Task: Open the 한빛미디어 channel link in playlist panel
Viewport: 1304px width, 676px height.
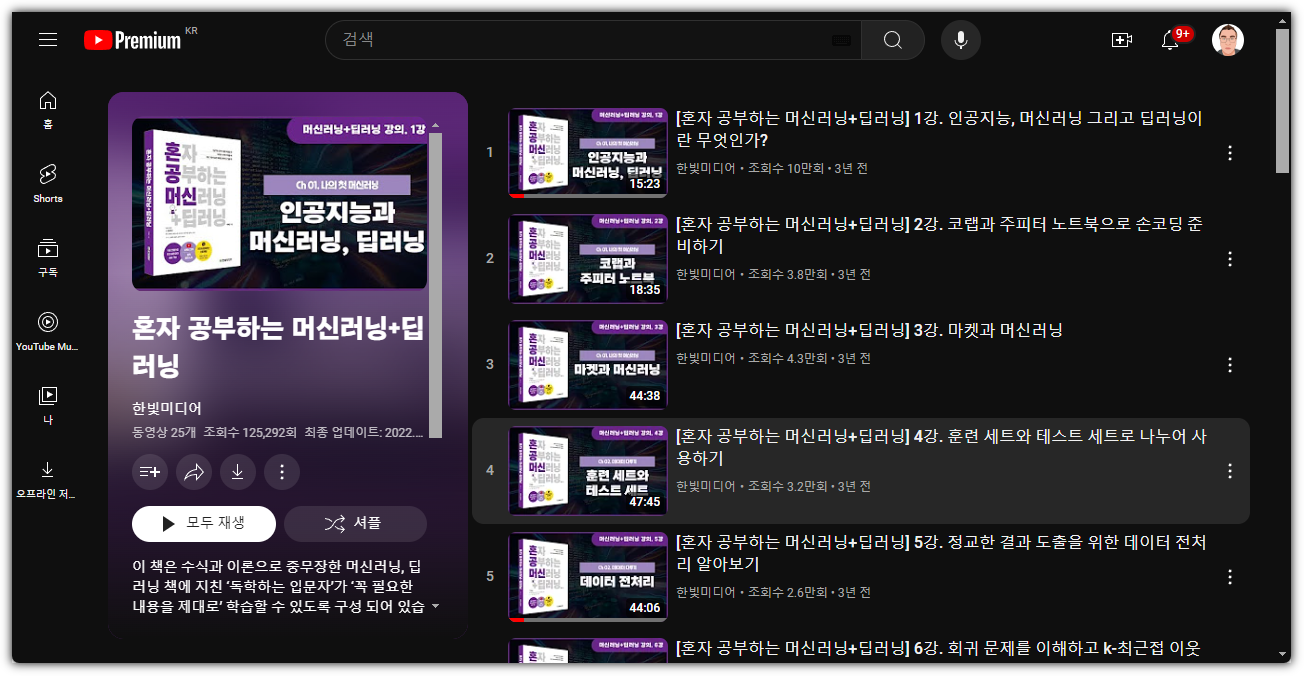Action: coord(167,408)
